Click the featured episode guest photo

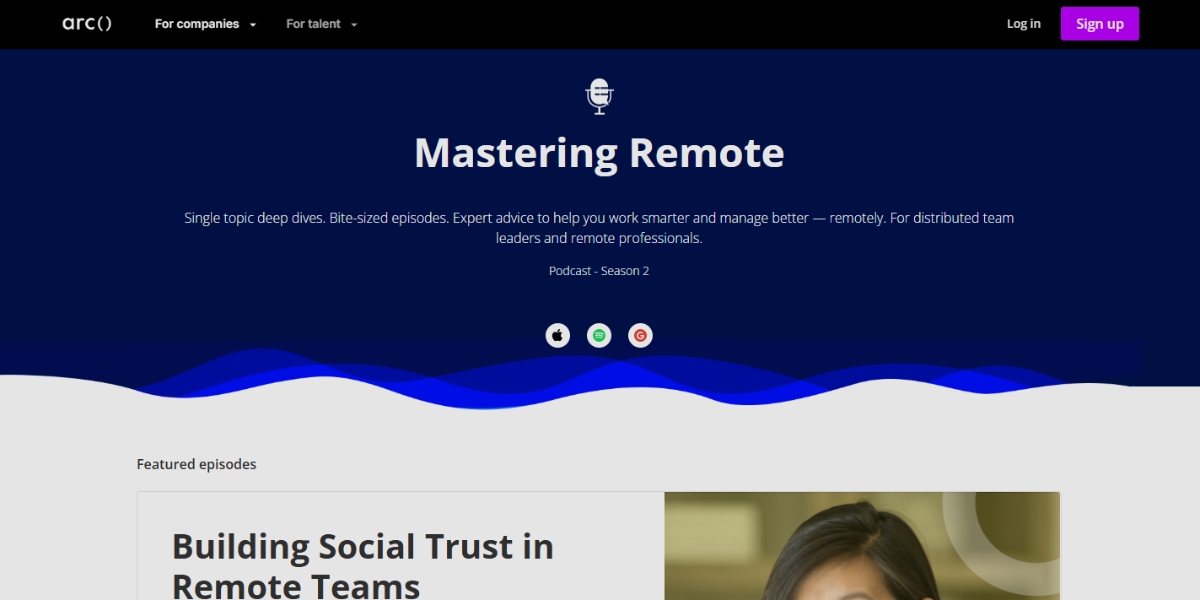(x=862, y=546)
